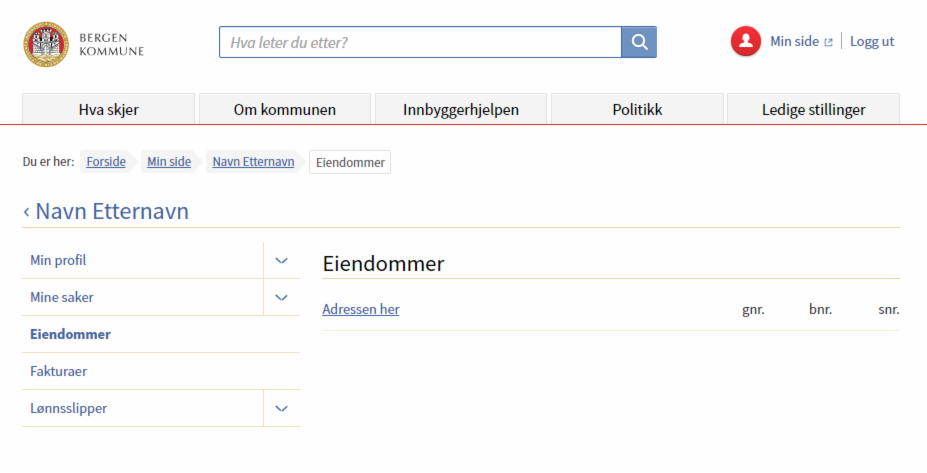The width and height of the screenshot is (927, 473).
Task: Go to the Innbyggerhjelpen tab
Action: click(461, 109)
